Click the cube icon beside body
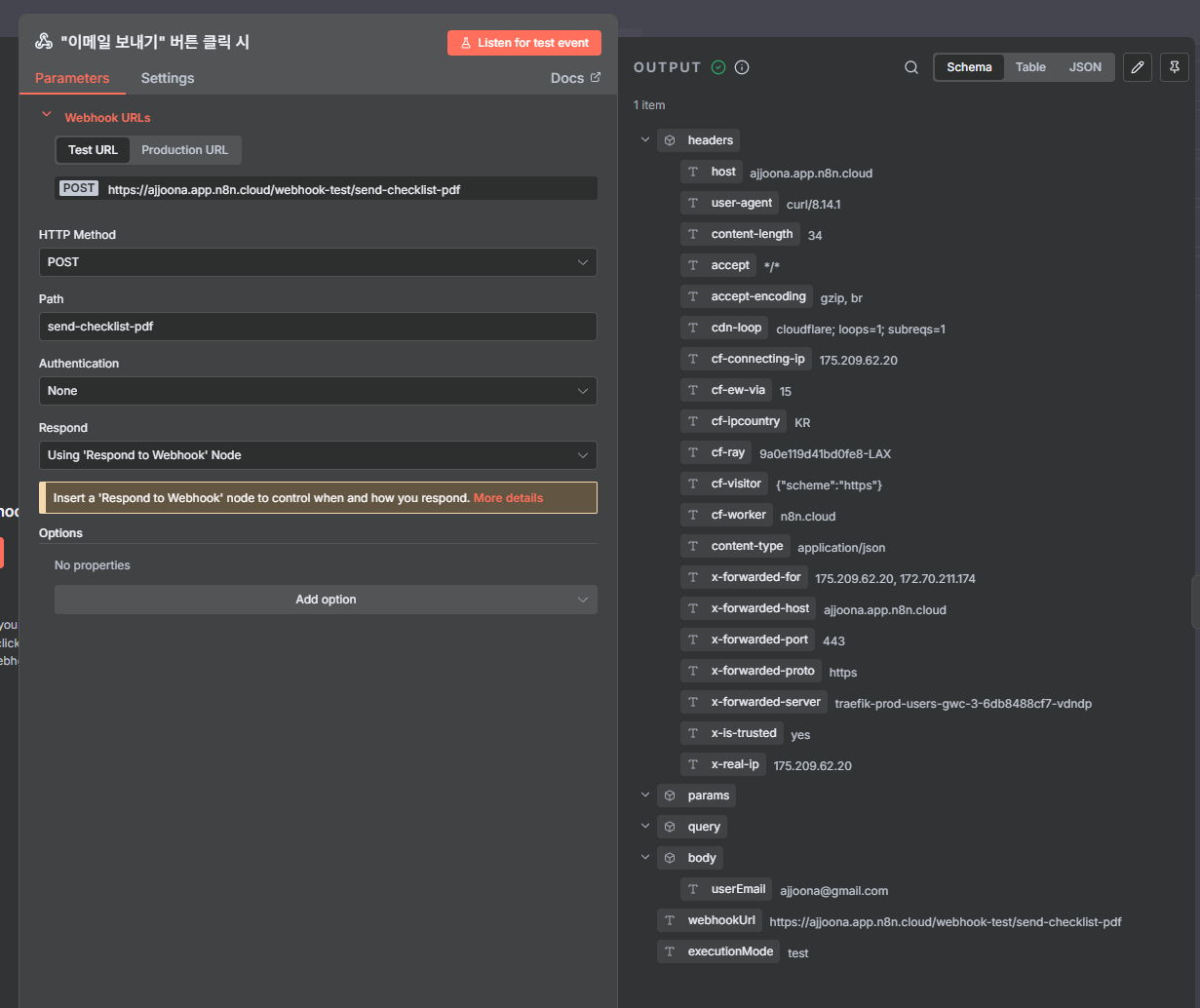 670,858
